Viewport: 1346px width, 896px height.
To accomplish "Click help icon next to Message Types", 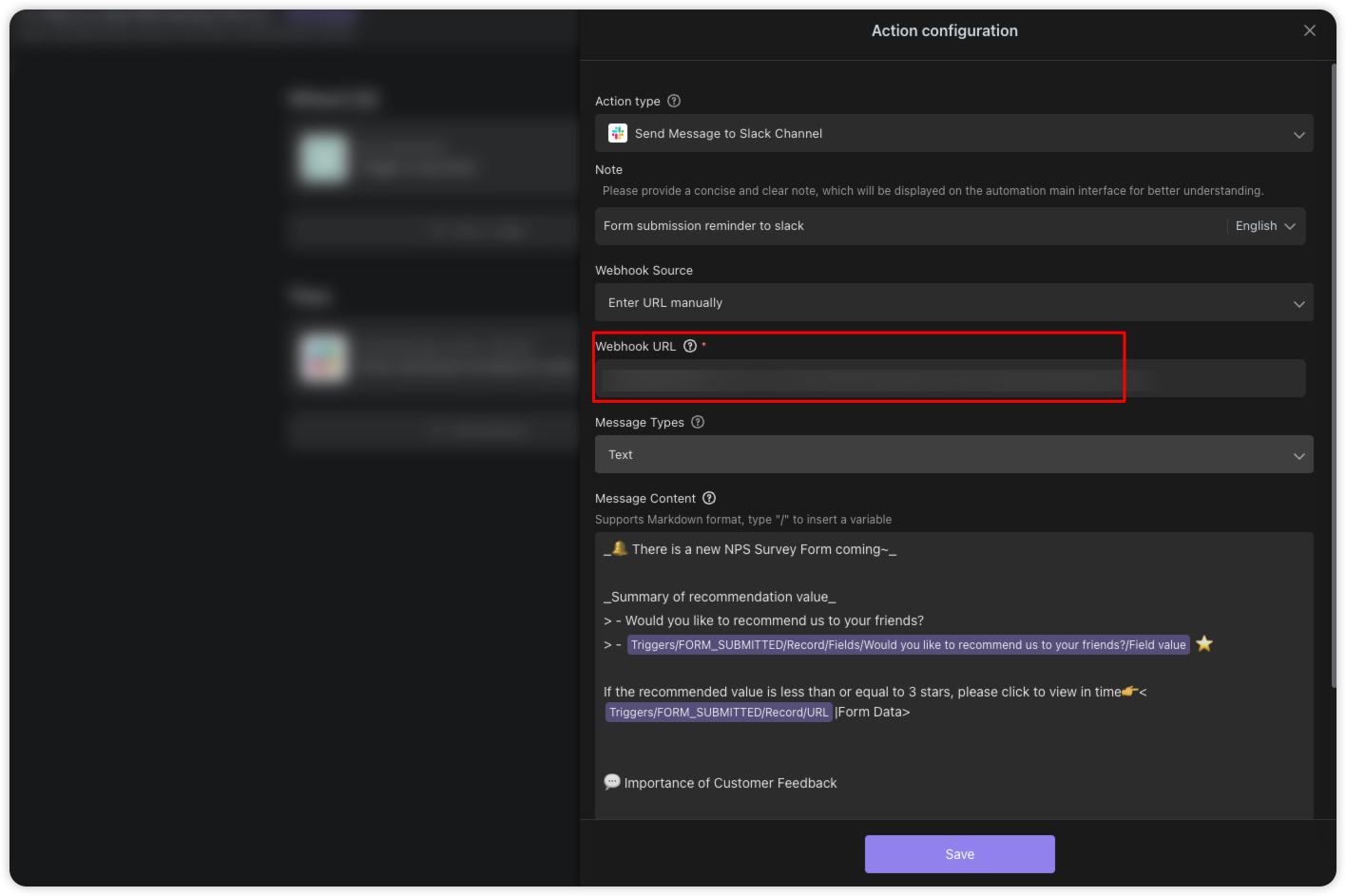I will (698, 422).
